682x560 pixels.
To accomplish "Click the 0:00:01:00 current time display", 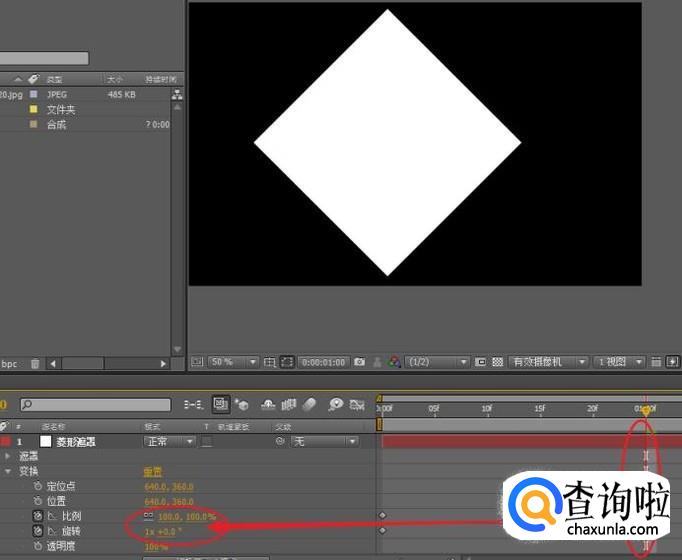I will point(325,361).
